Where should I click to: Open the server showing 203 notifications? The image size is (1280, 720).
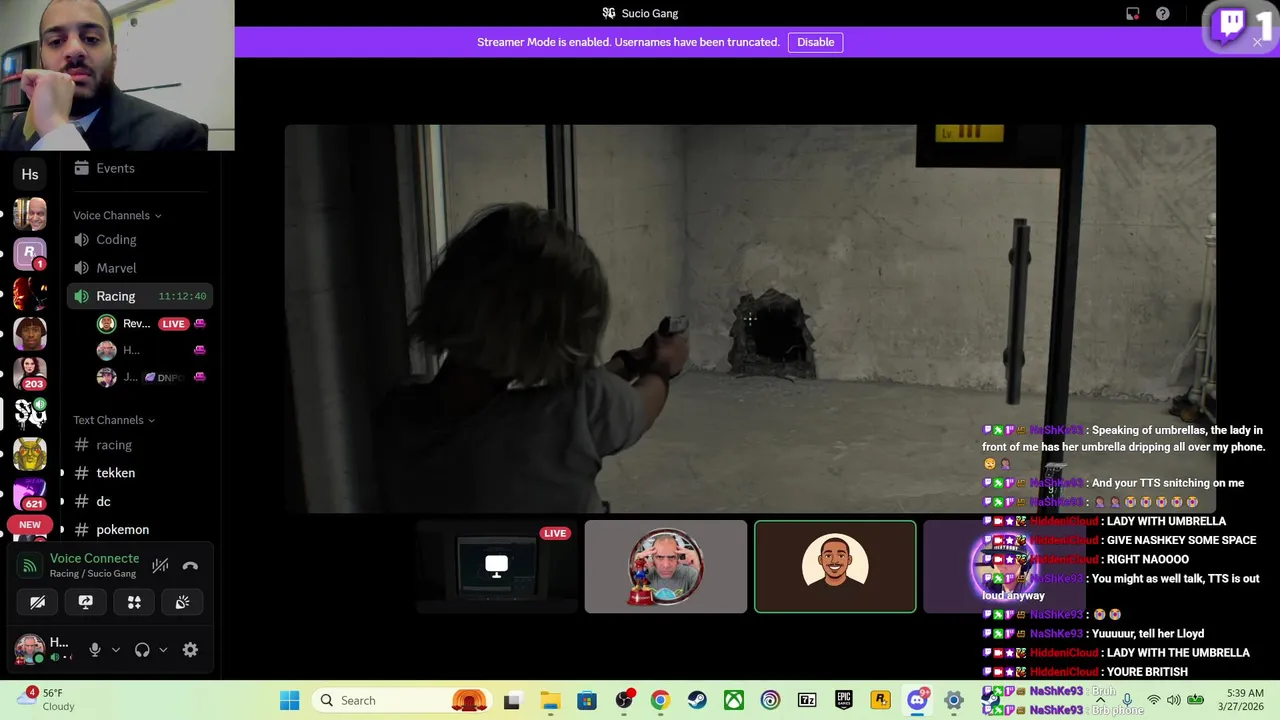point(30,372)
